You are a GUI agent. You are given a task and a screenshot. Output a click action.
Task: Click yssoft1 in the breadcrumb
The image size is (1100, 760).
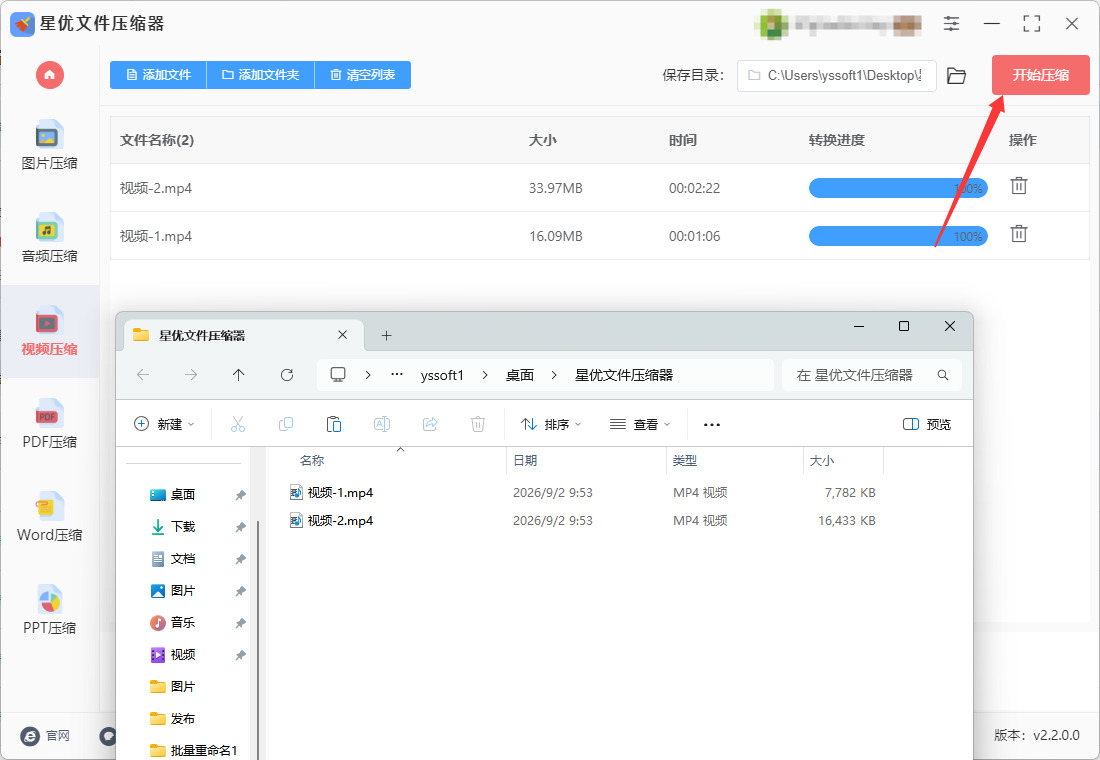pos(442,375)
